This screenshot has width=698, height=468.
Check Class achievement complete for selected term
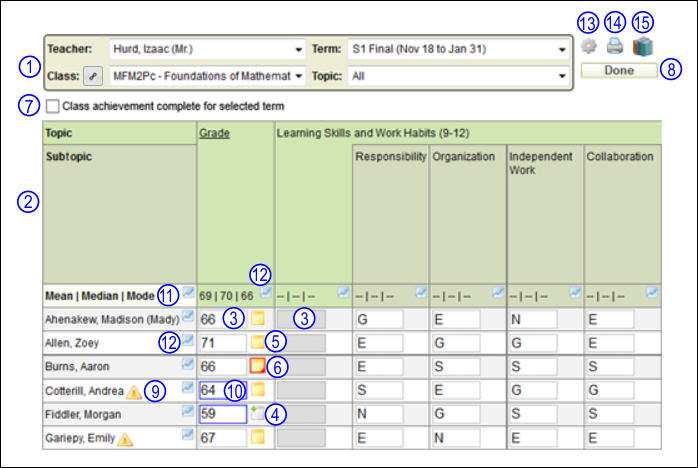pyautogui.click(x=53, y=105)
